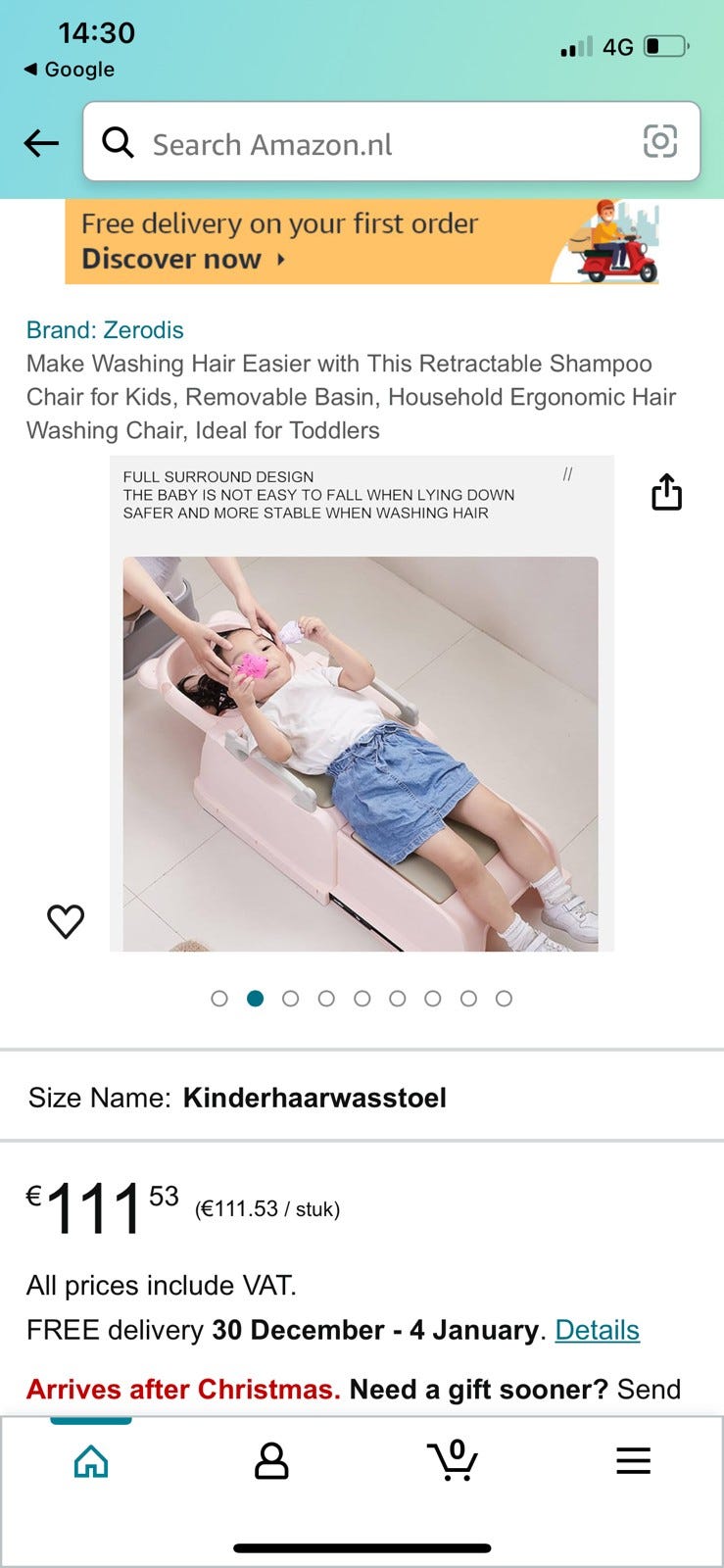
Task: Open Brand: Zerodis link
Action: pyautogui.click(x=105, y=330)
